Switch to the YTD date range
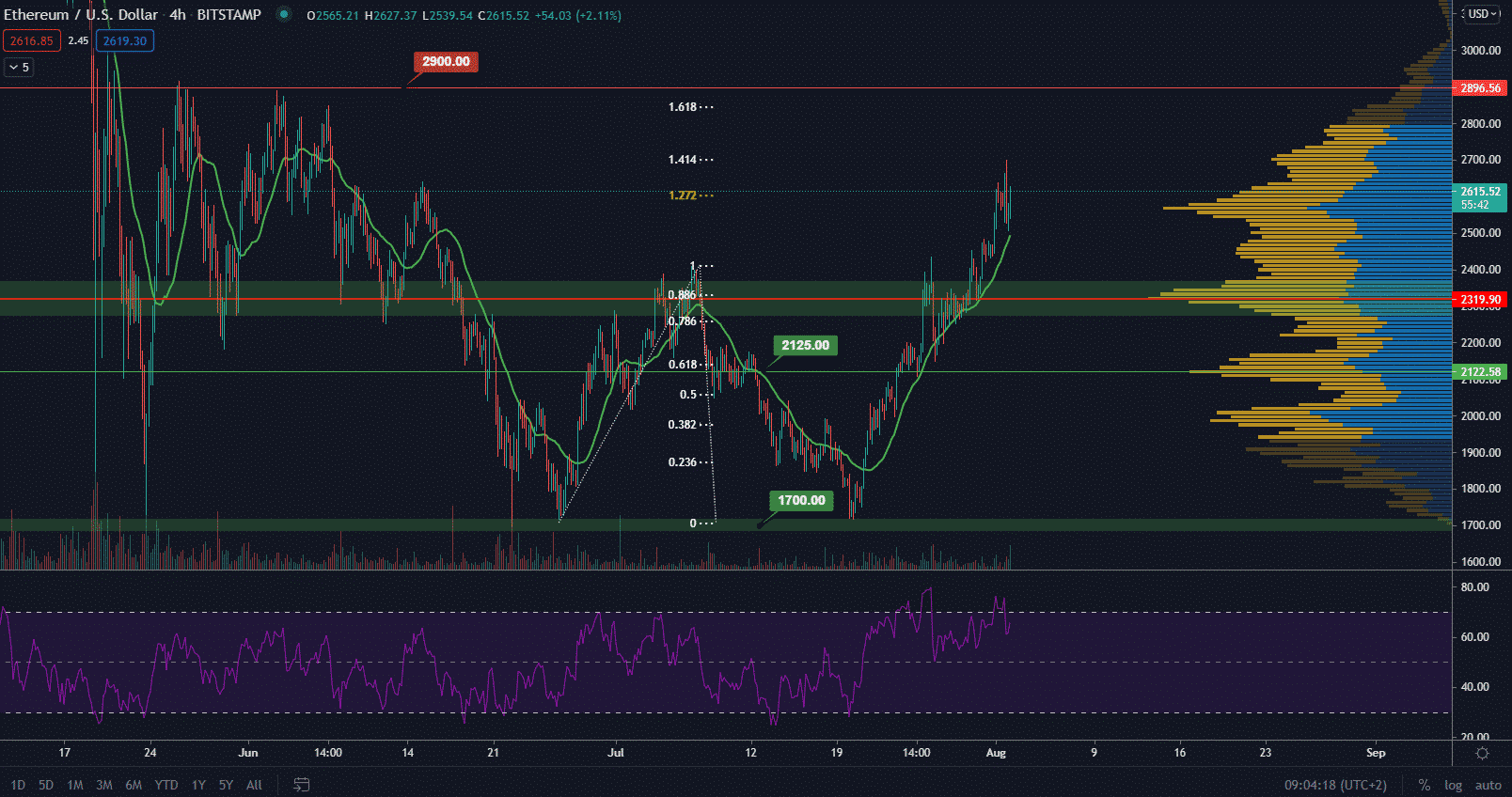The image size is (1512, 797). point(166,785)
